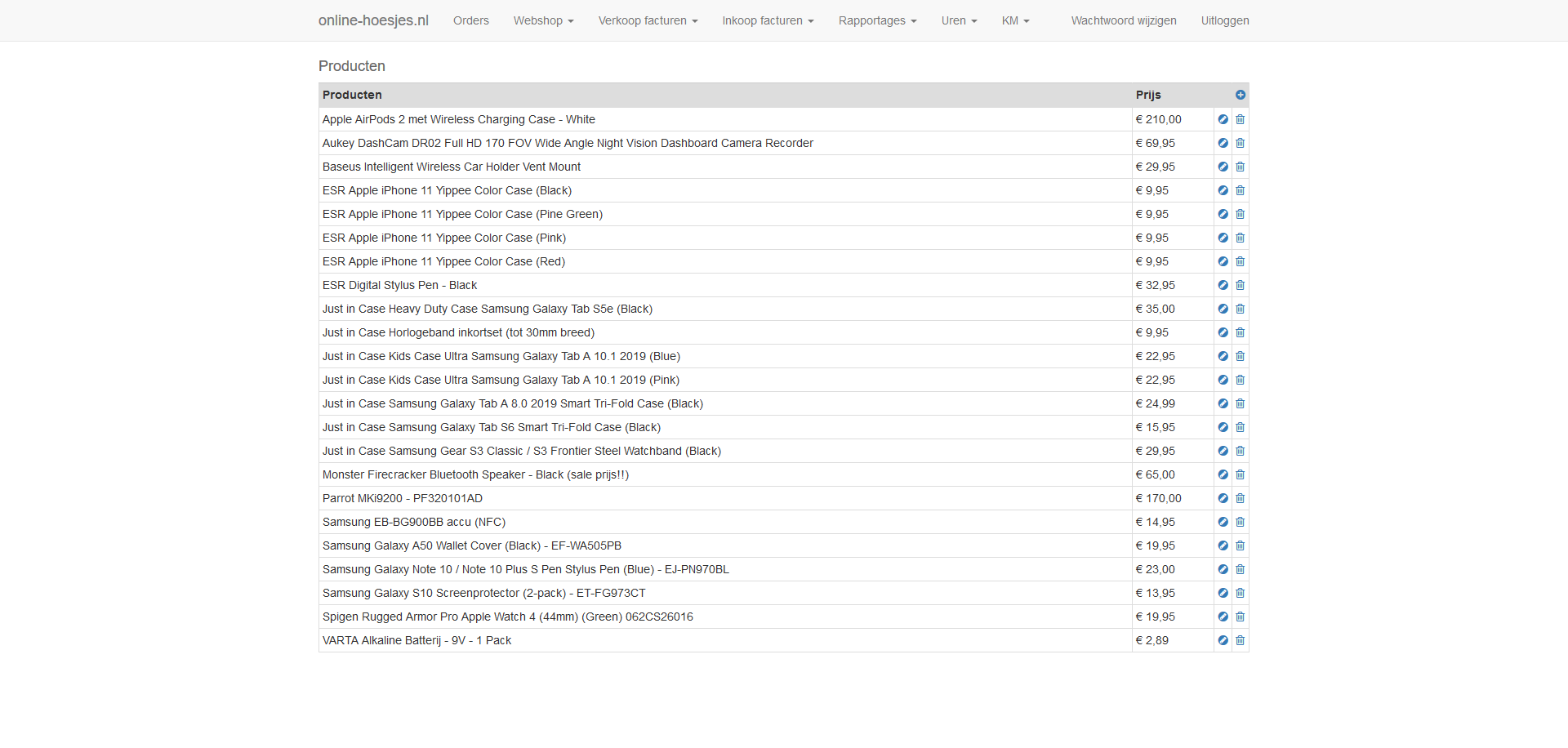Expand the Verkoop facturen menu
Image resolution: width=1568 pixels, height=748 pixels.
click(x=648, y=20)
